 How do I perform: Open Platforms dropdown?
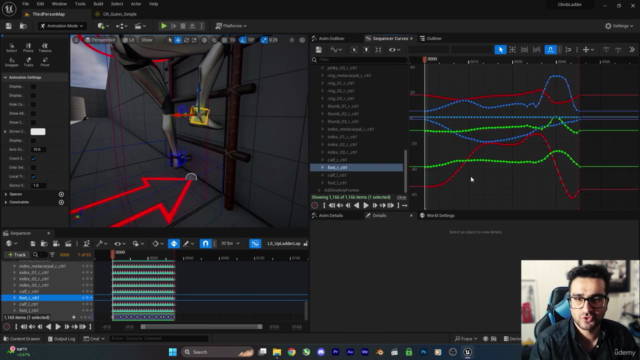(x=231, y=26)
